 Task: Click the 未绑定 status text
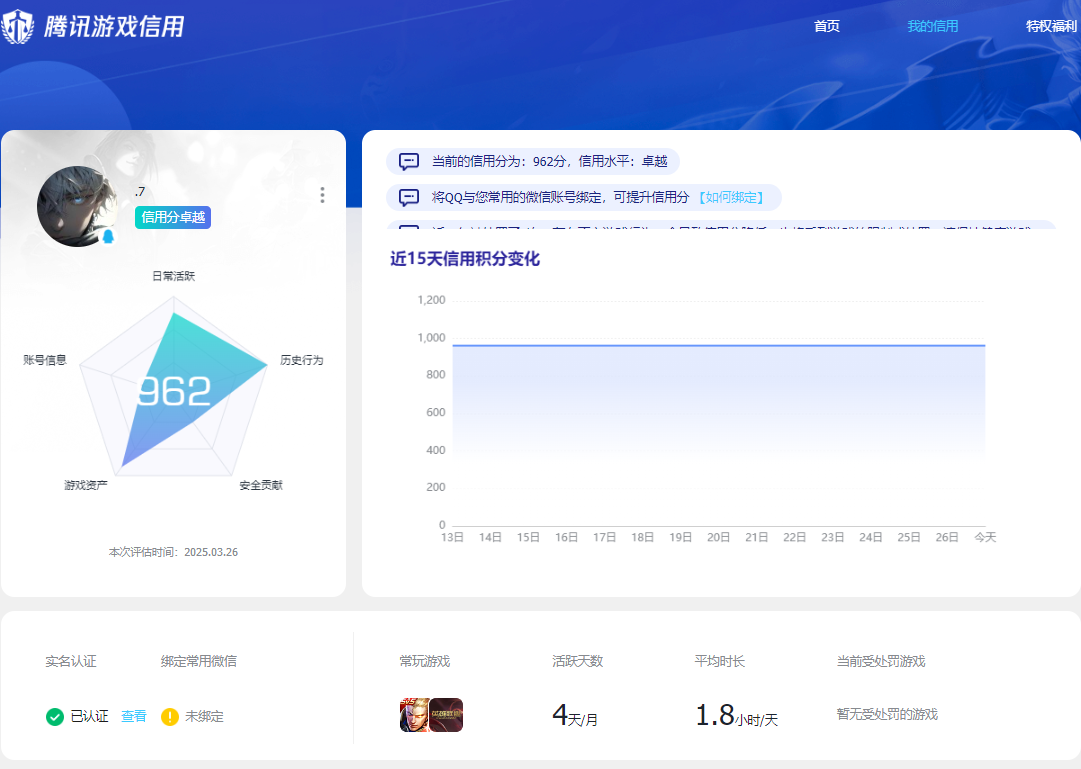pyautogui.click(x=204, y=717)
